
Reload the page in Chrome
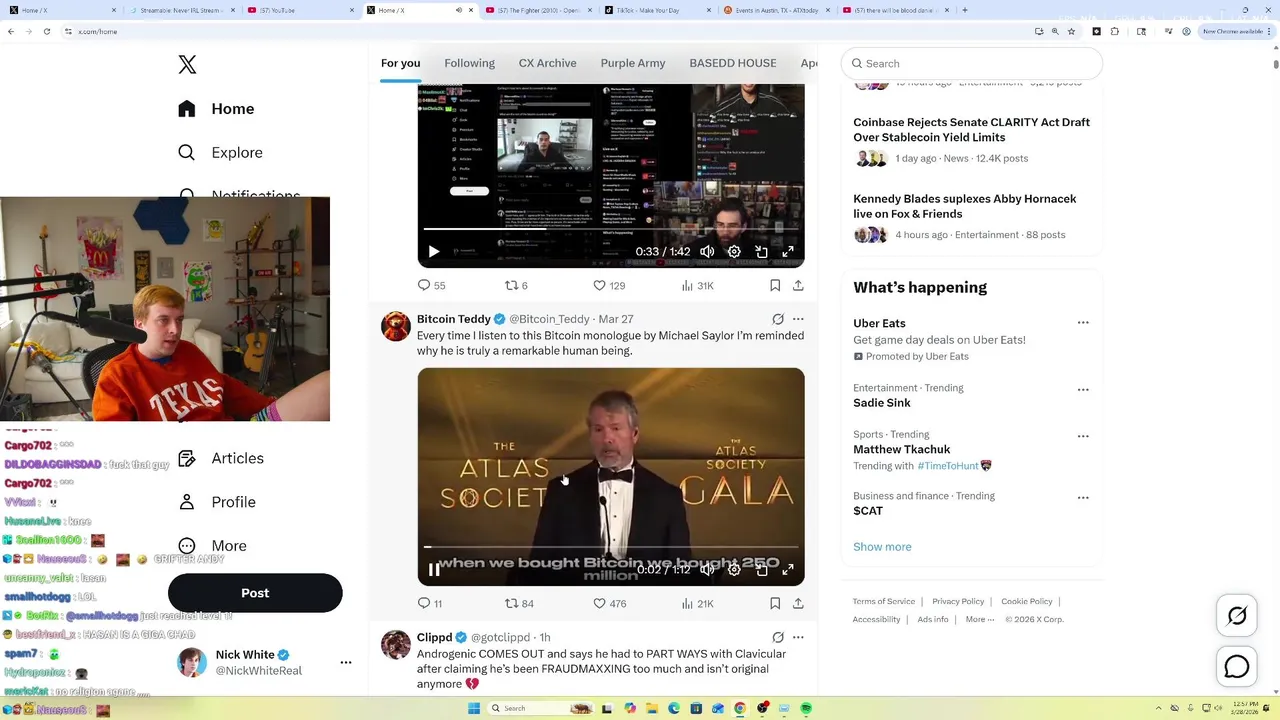pos(47,31)
